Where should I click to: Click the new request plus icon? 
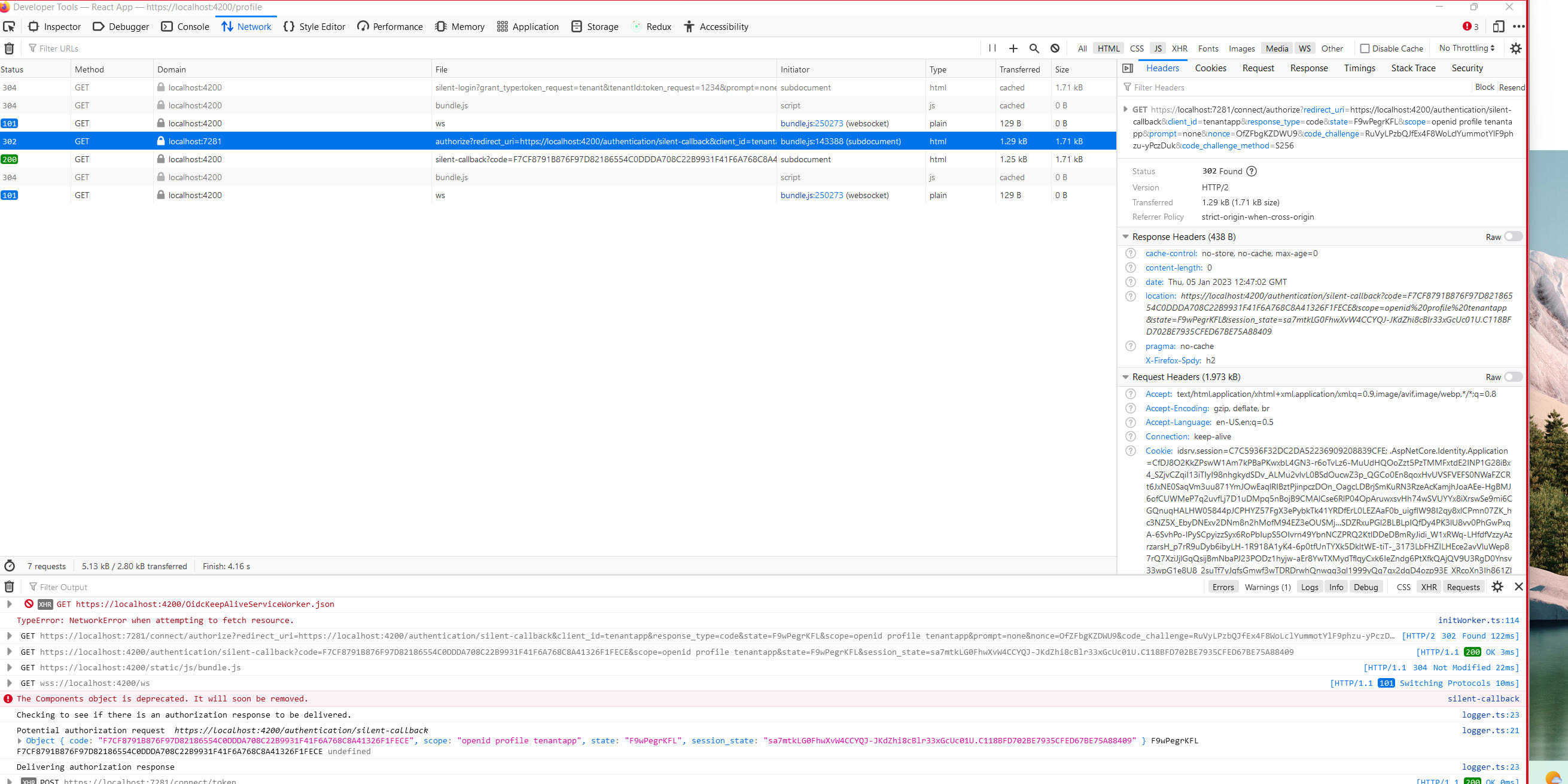pos(1013,48)
